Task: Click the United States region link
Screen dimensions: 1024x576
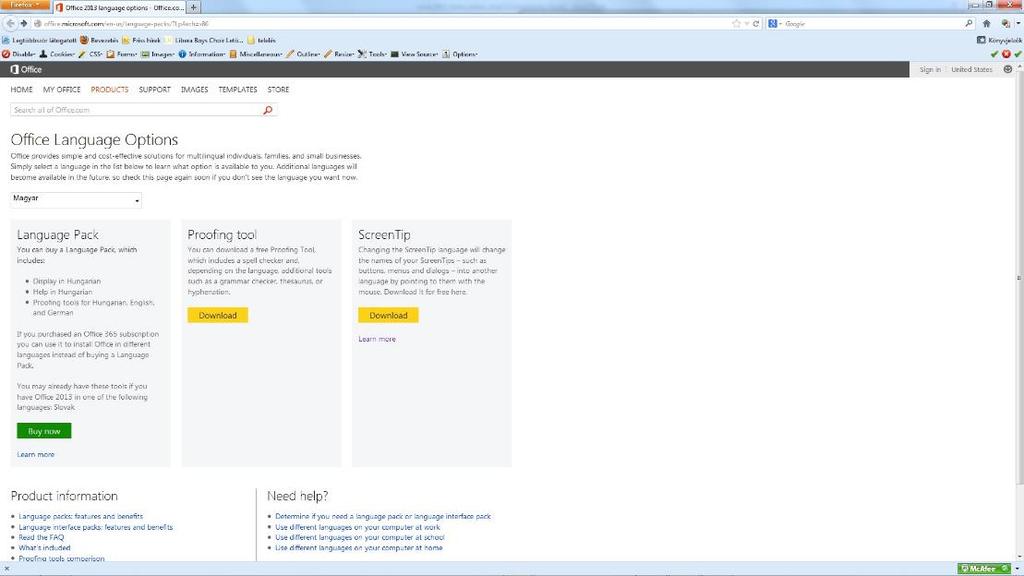Action: pyautogui.click(x=972, y=69)
